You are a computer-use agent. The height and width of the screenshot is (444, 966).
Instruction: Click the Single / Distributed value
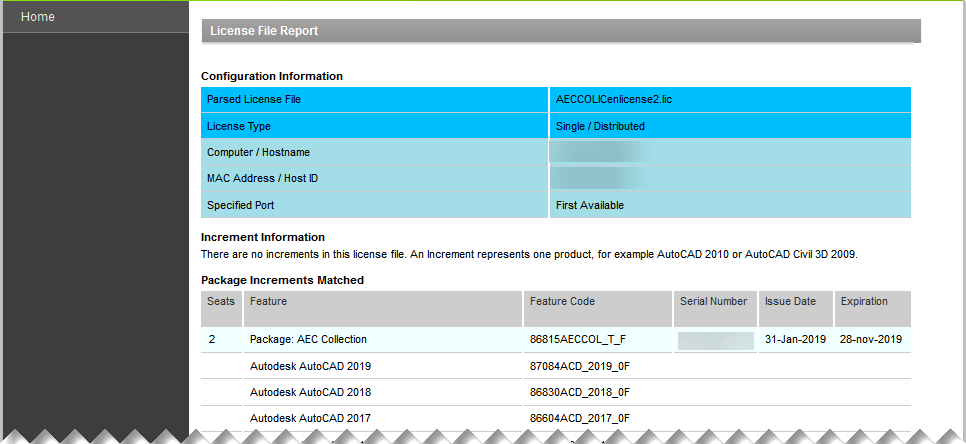point(600,127)
